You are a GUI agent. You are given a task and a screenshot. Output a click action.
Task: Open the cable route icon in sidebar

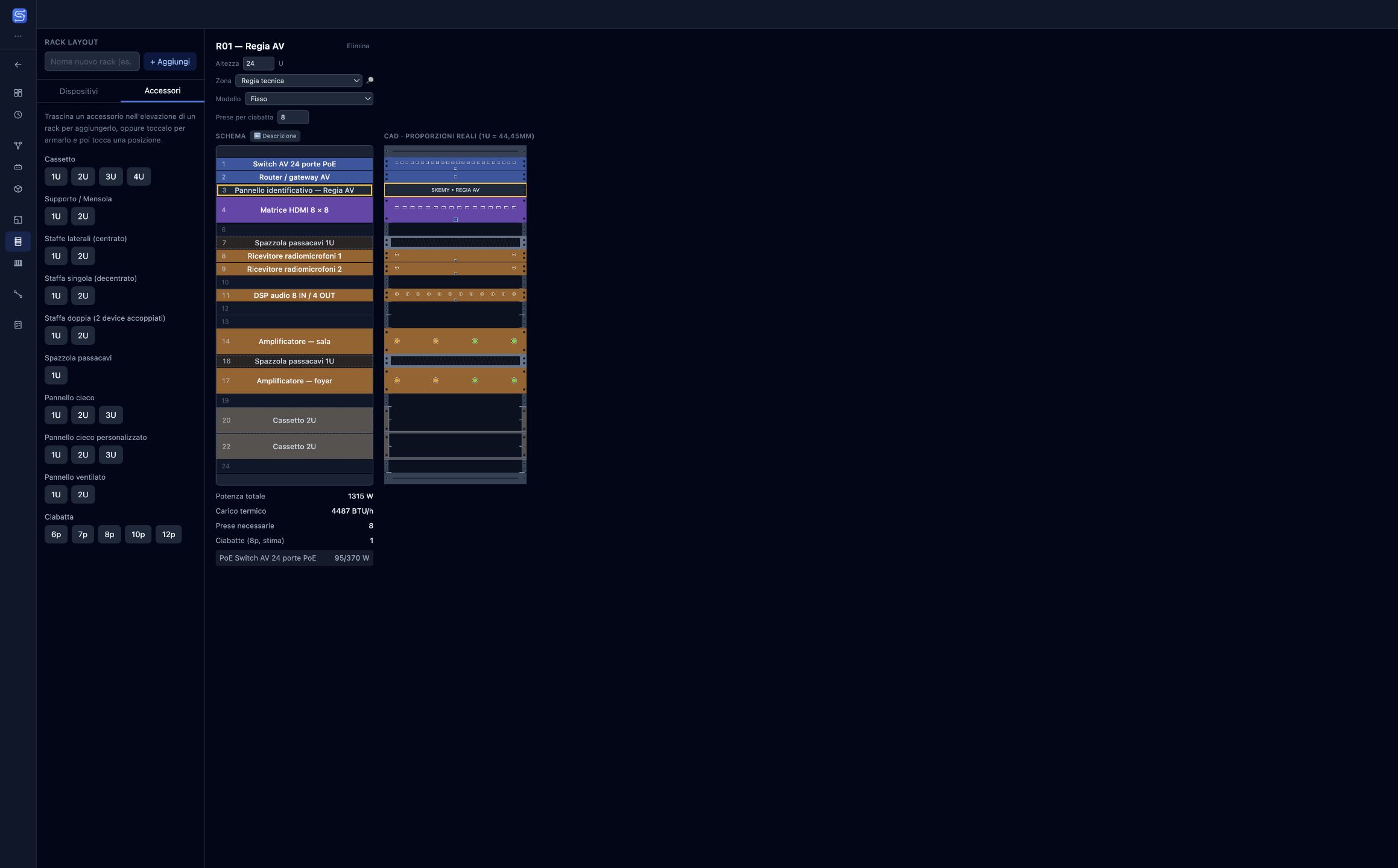[x=18, y=294]
